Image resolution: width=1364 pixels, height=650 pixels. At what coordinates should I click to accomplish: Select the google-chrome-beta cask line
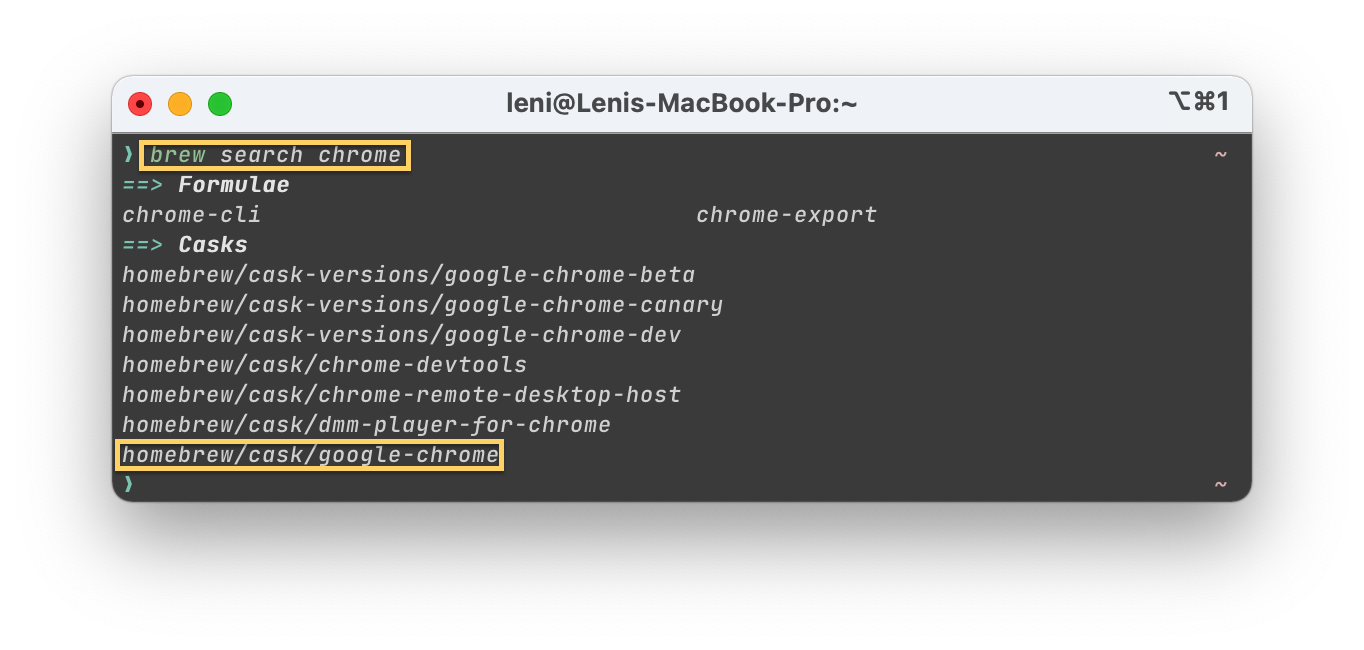(x=409, y=275)
